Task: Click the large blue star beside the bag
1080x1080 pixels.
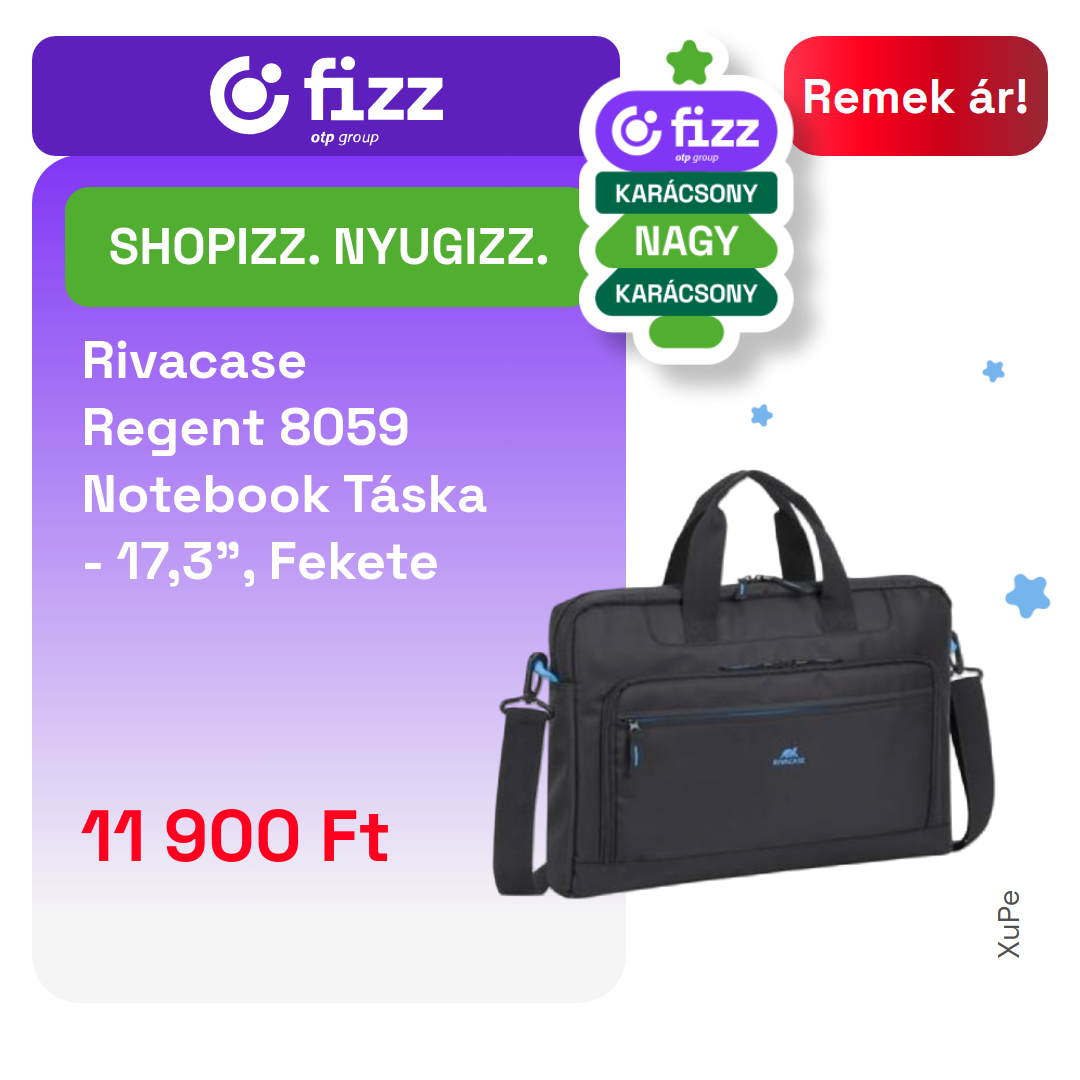Action: coord(1027,596)
